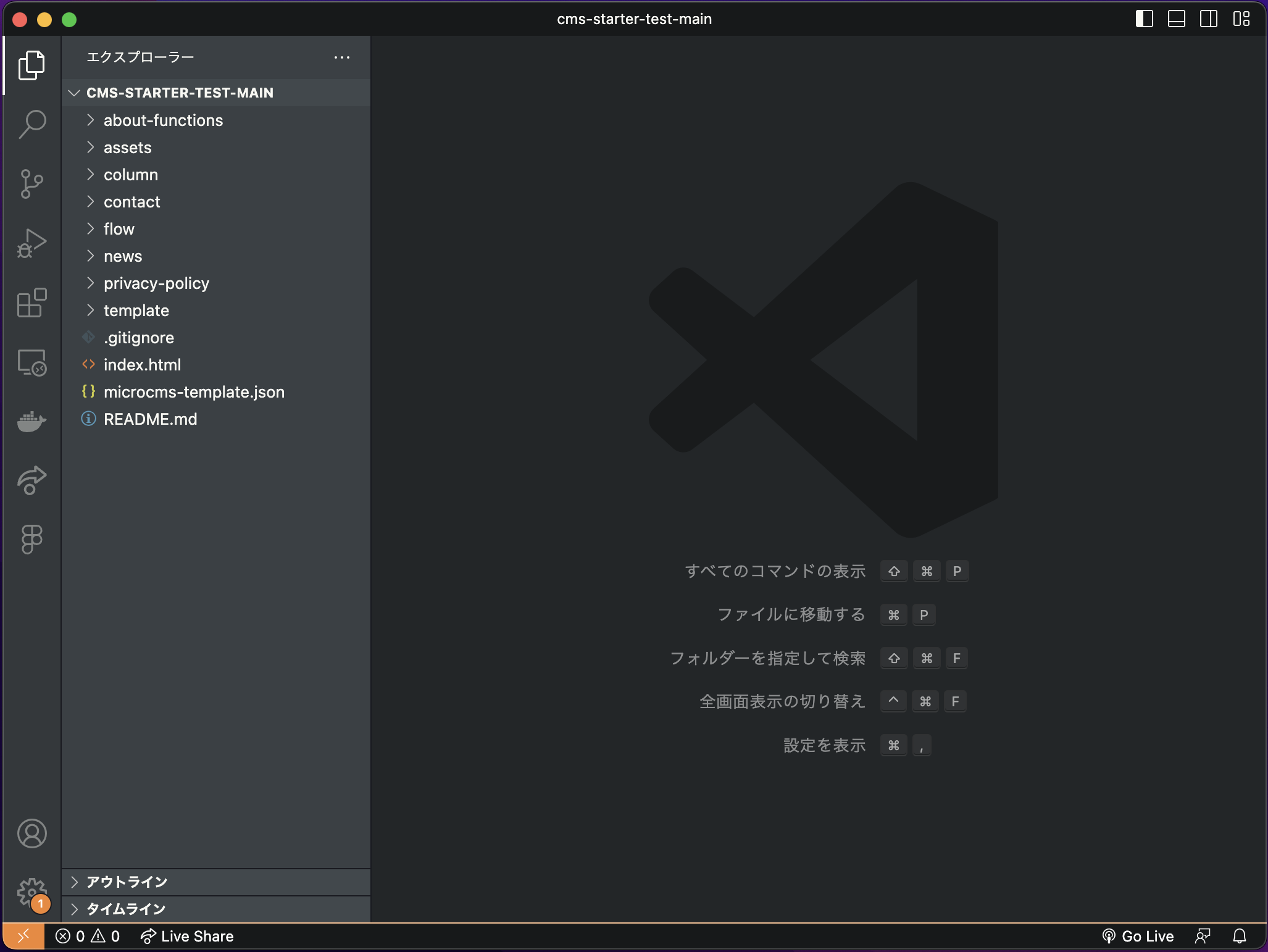Screen dimensions: 1268x952
Task: Collapse the CMS-STARTER-TEST-MAIN root folder
Action: pyautogui.click(x=216, y=93)
